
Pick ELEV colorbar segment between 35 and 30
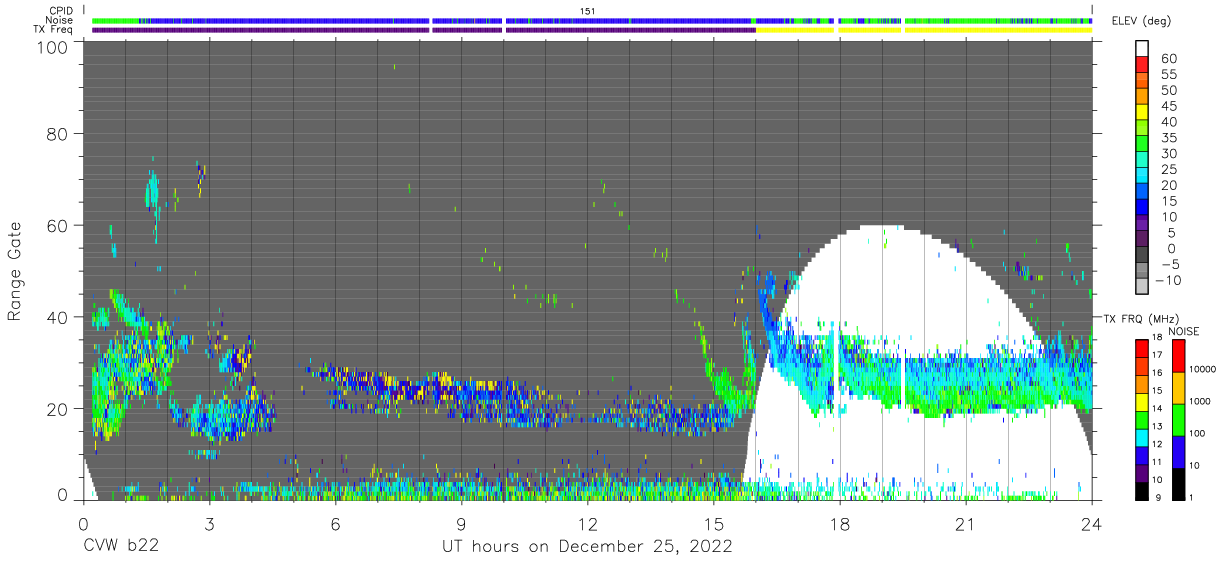point(1141,143)
